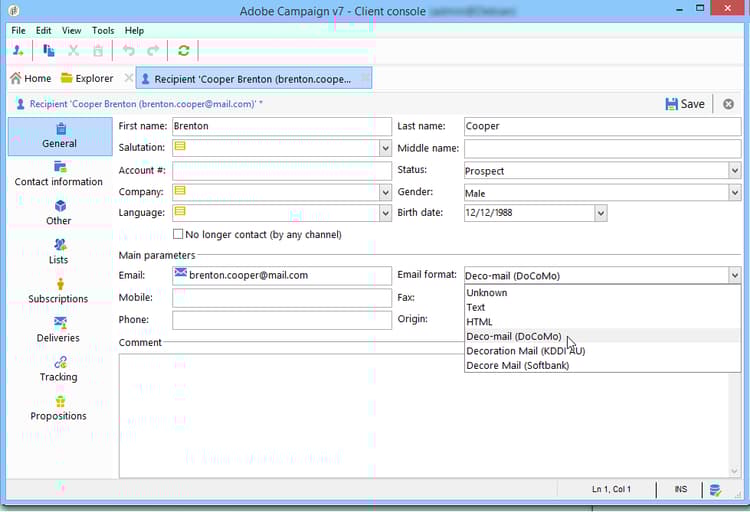Click the round close icon beside Save
The height and width of the screenshot is (512, 750).
(728, 104)
